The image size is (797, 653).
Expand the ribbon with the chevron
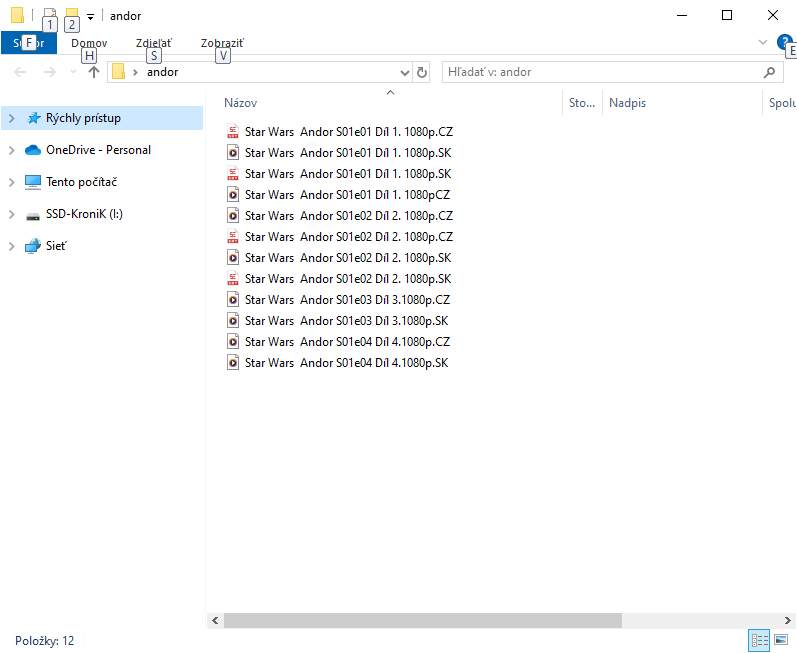762,42
